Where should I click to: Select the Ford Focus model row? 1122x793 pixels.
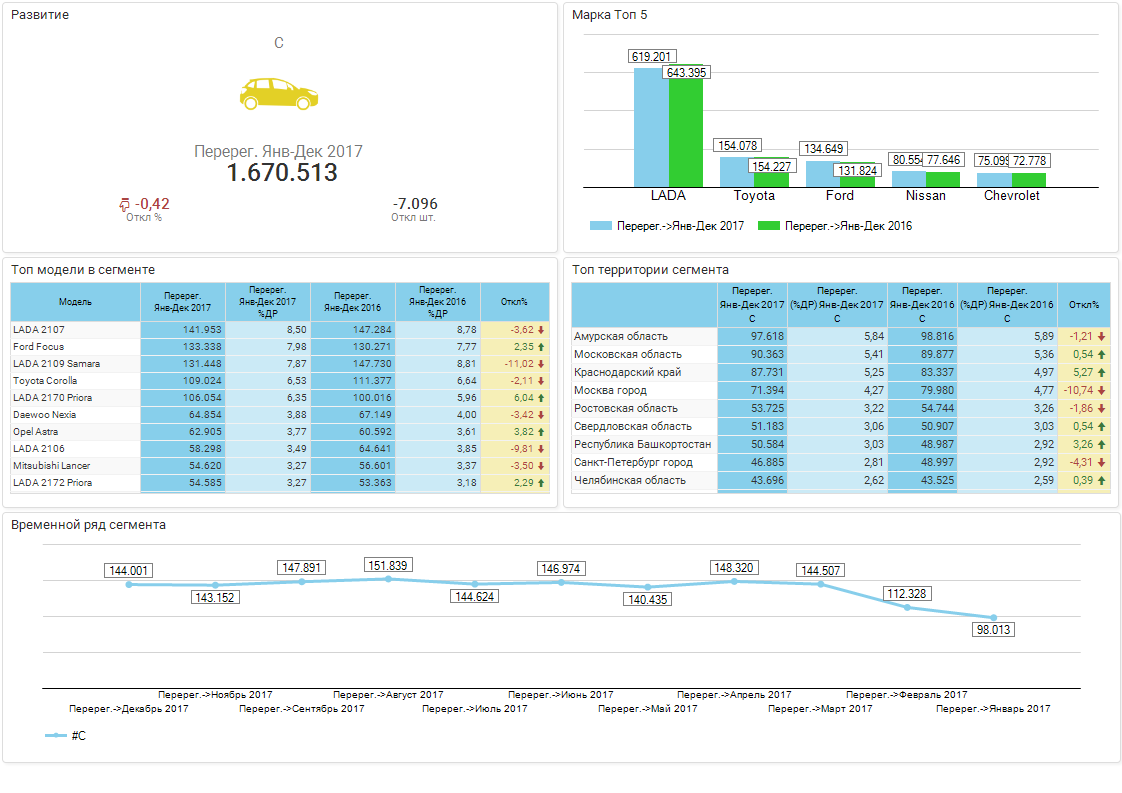point(280,347)
